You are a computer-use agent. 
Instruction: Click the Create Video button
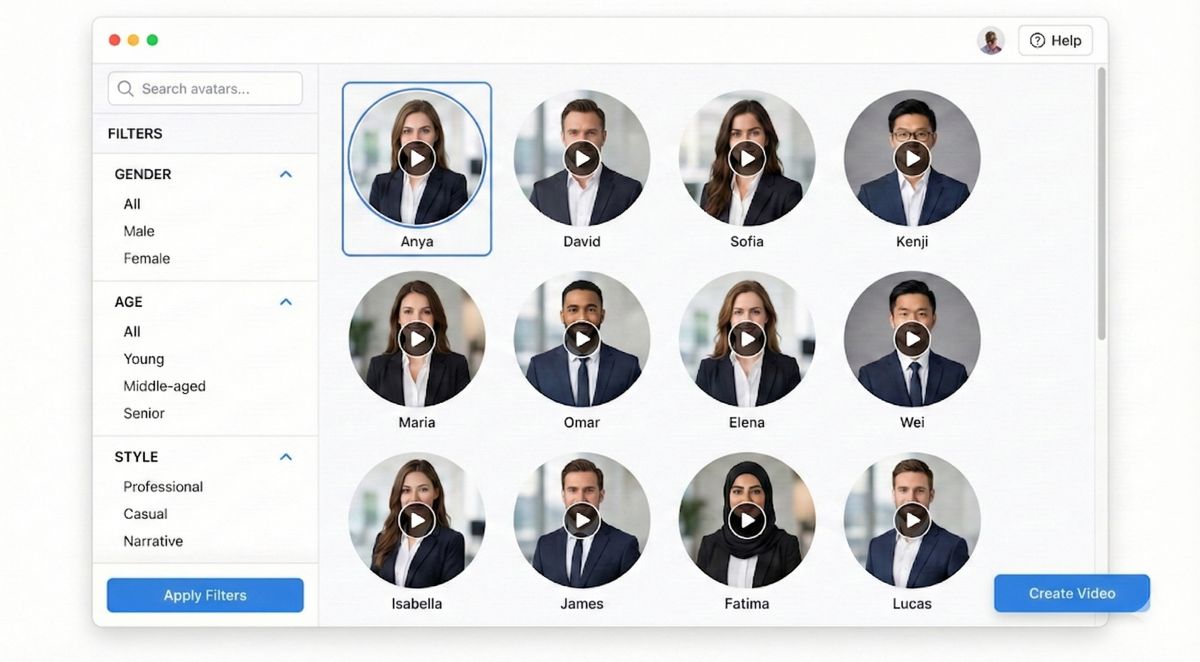click(1071, 593)
